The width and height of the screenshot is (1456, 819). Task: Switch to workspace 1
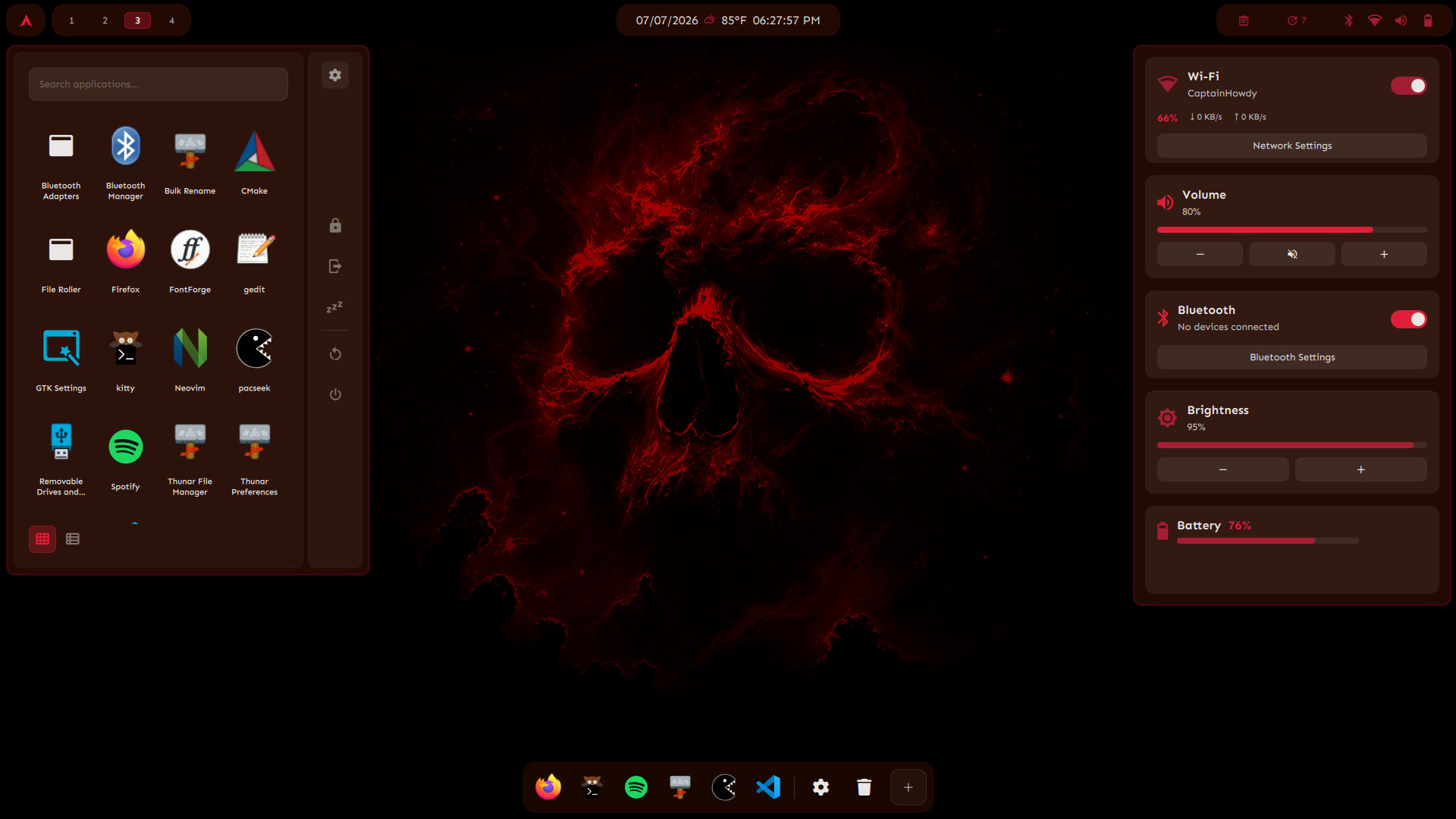pyautogui.click(x=71, y=20)
